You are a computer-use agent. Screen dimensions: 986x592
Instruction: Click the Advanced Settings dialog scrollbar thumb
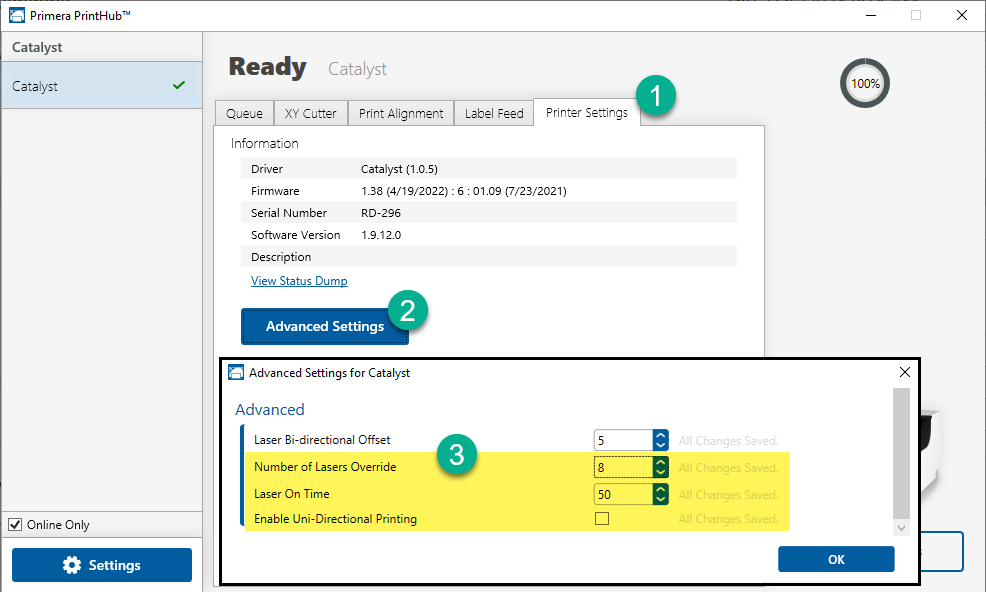(901, 453)
